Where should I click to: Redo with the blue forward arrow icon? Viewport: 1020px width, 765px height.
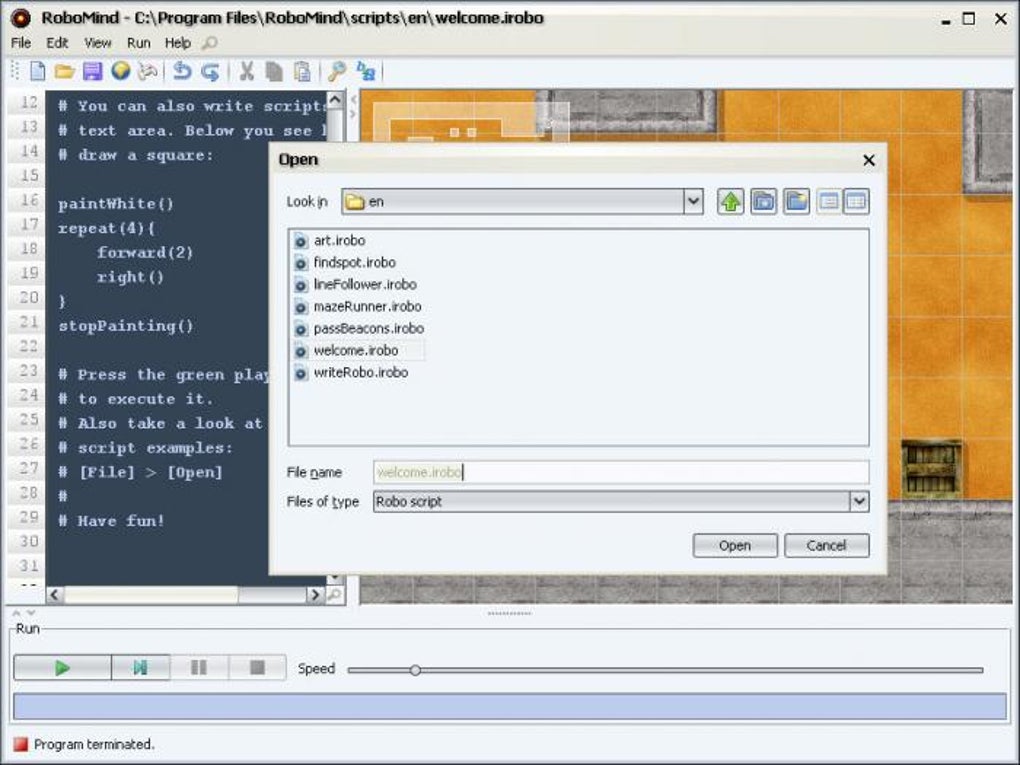click(x=210, y=71)
